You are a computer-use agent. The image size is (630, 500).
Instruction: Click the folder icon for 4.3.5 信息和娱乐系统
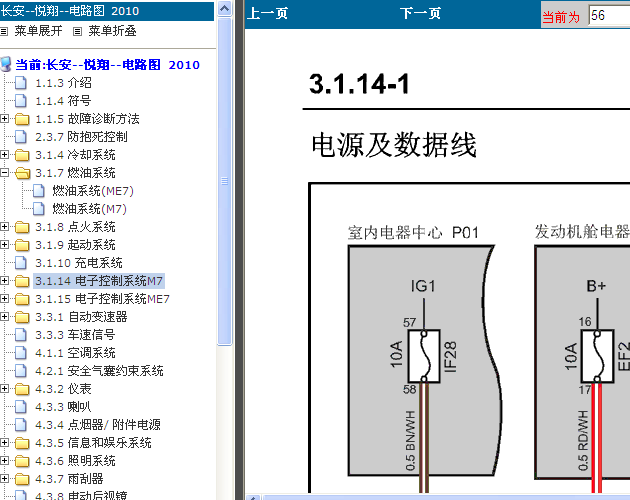22,443
